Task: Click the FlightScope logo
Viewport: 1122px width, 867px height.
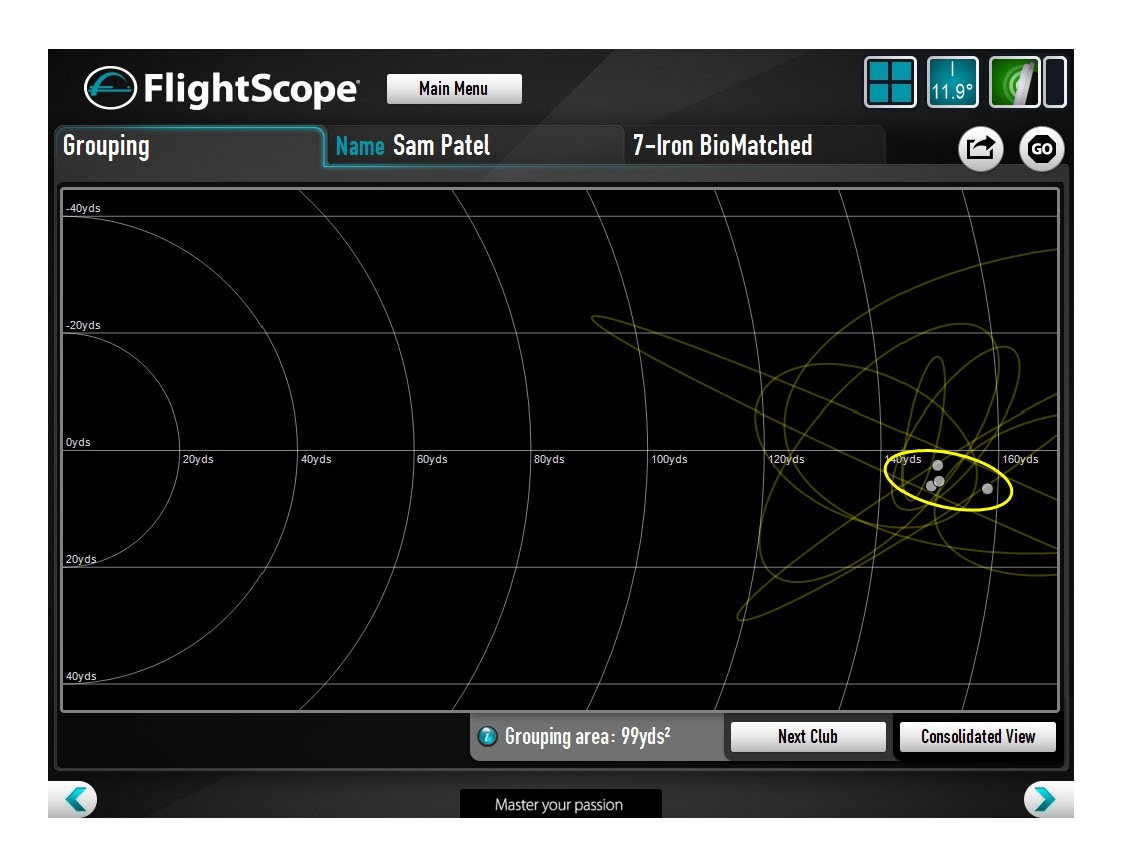Action: pos(221,88)
